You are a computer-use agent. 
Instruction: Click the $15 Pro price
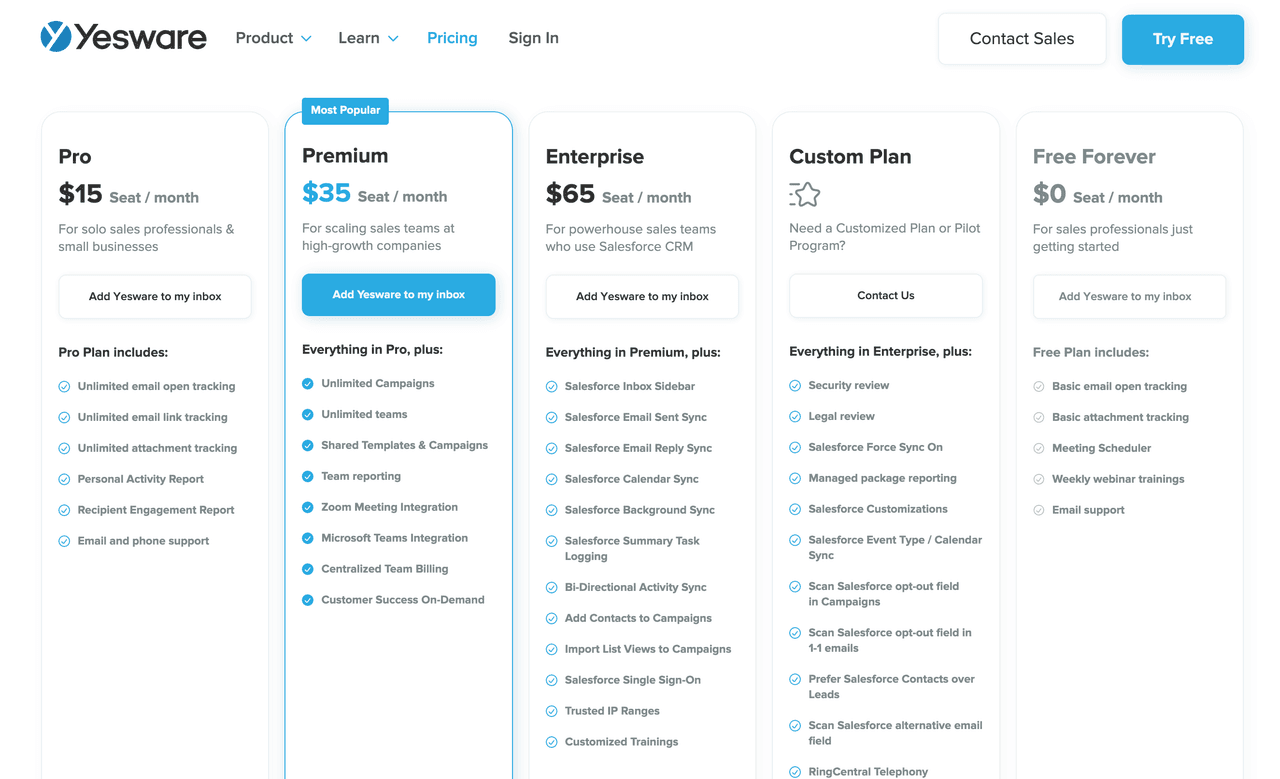point(81,194)
